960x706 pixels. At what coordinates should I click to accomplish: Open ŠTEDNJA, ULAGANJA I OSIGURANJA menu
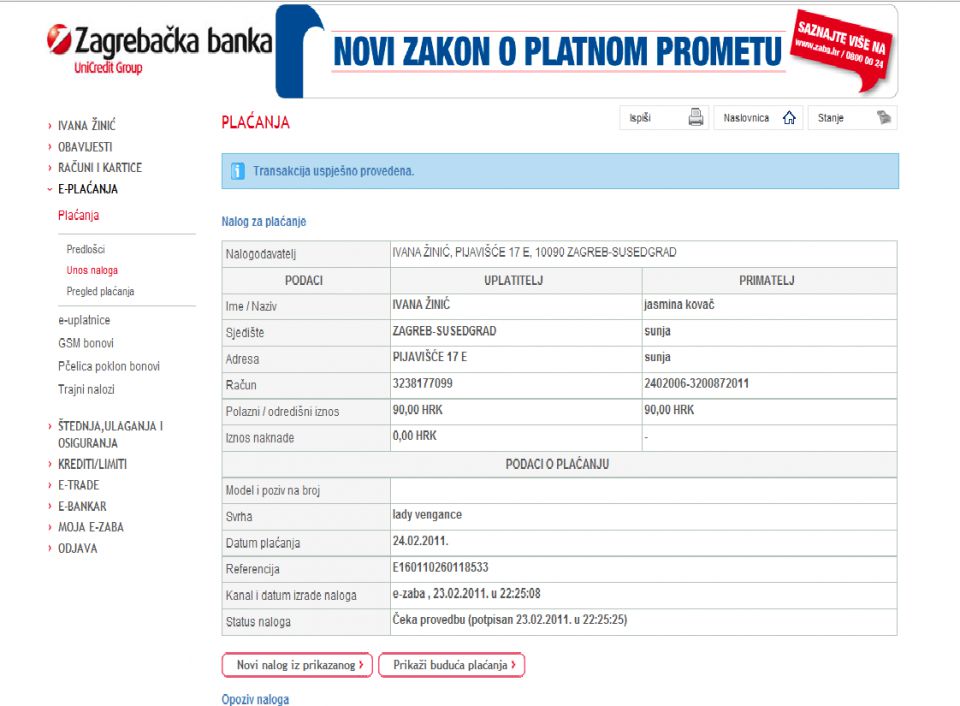[110, 435]
